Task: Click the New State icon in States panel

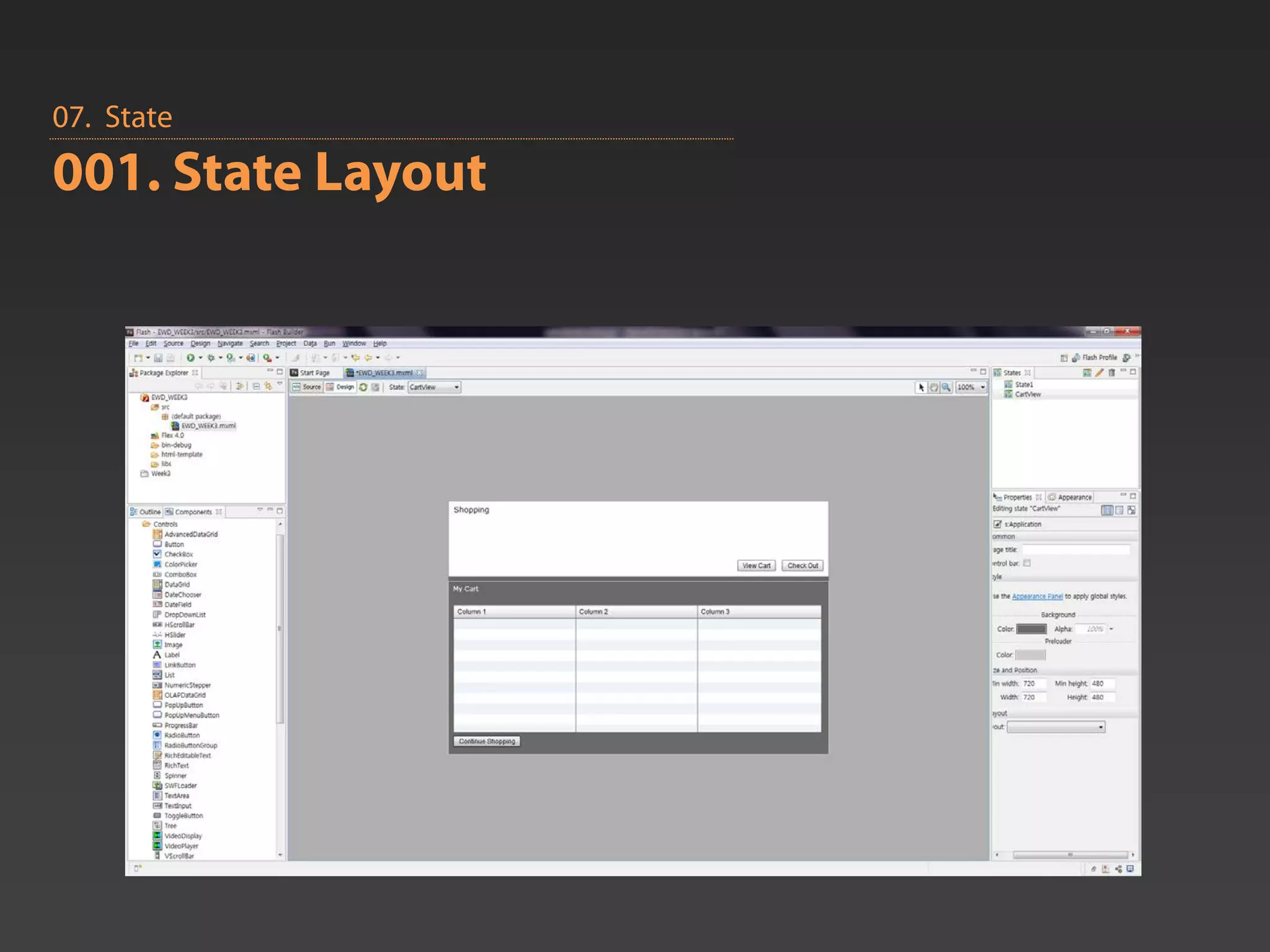Action: (x=1087, y=372)
